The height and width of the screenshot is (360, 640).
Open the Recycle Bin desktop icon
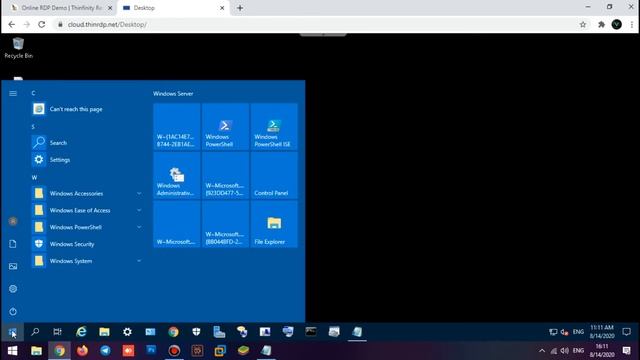tap(18, 48)
